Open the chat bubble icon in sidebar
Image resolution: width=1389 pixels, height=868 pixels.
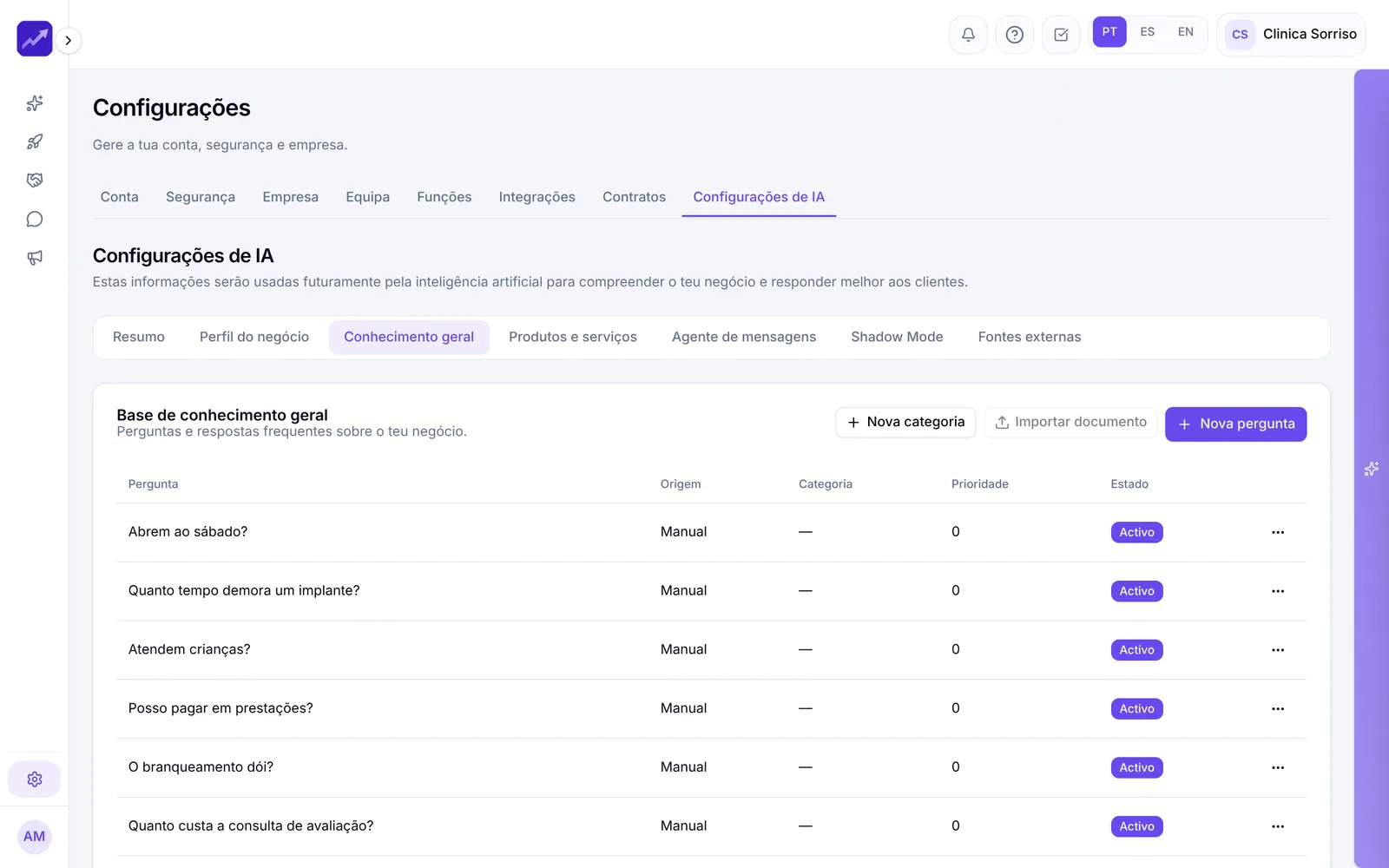coord(35,219)
